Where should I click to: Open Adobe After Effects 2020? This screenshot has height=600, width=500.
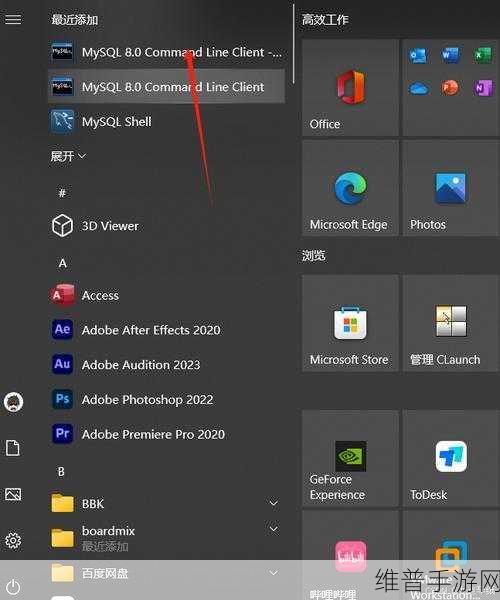pyautogui.click(x=166, y=330)
